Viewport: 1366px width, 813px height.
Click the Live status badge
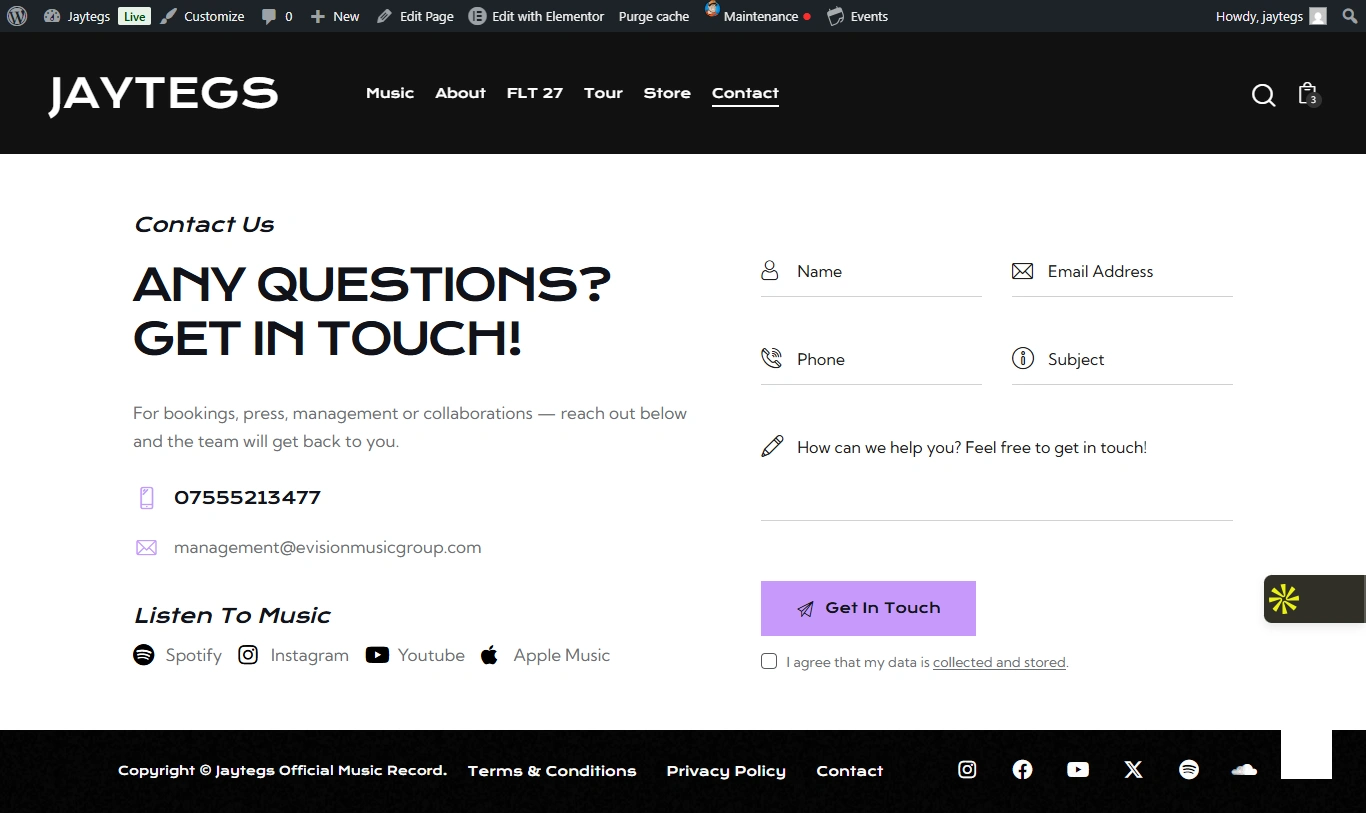click(134, 16)
